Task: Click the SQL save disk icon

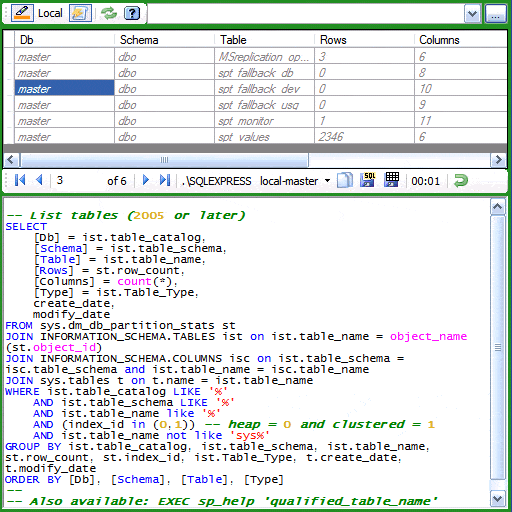Action: [368, 179]
